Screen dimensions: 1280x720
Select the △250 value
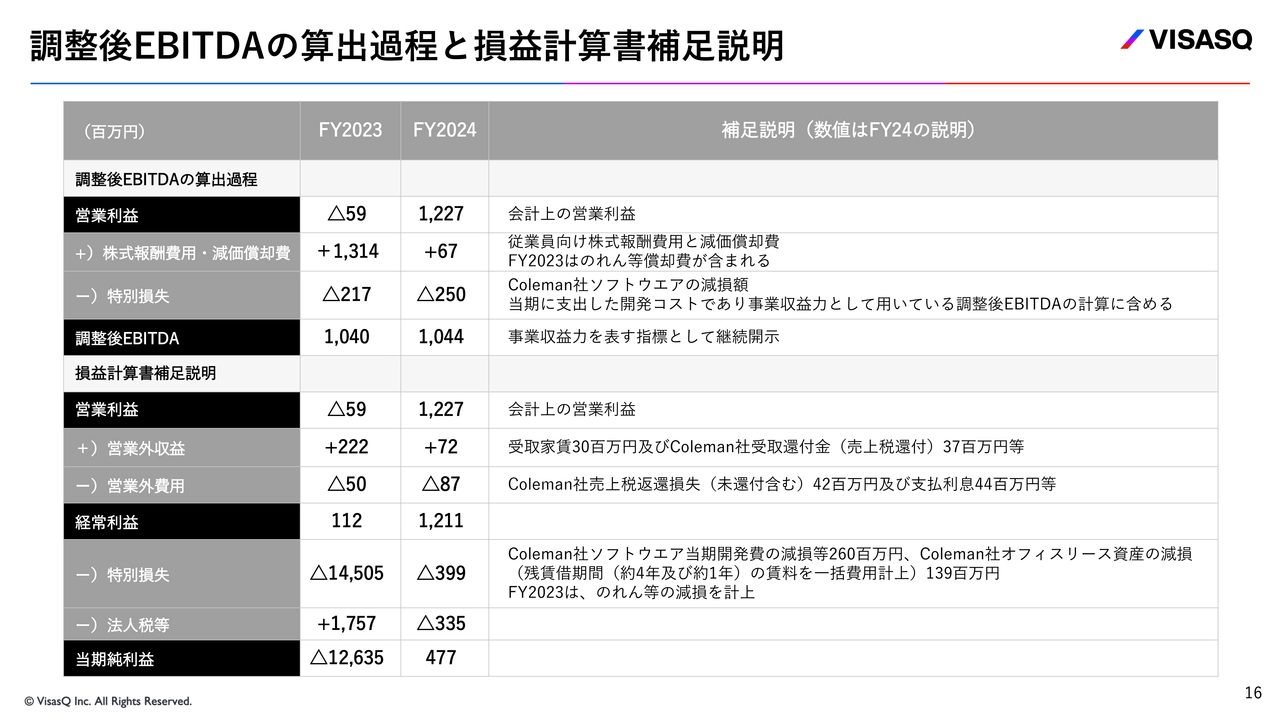[x=441, y=295]
